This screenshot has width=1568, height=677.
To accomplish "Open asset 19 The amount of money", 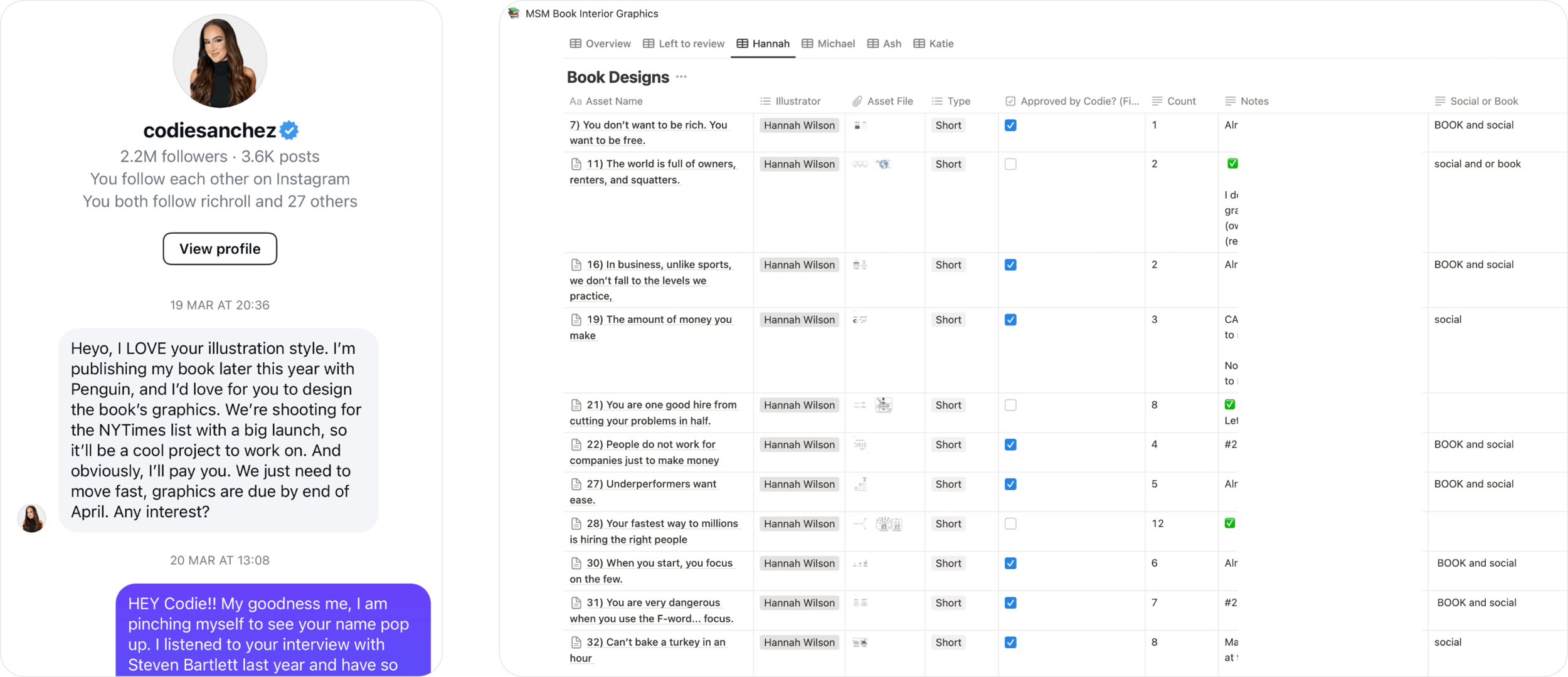I will click(x=659, y=320).
